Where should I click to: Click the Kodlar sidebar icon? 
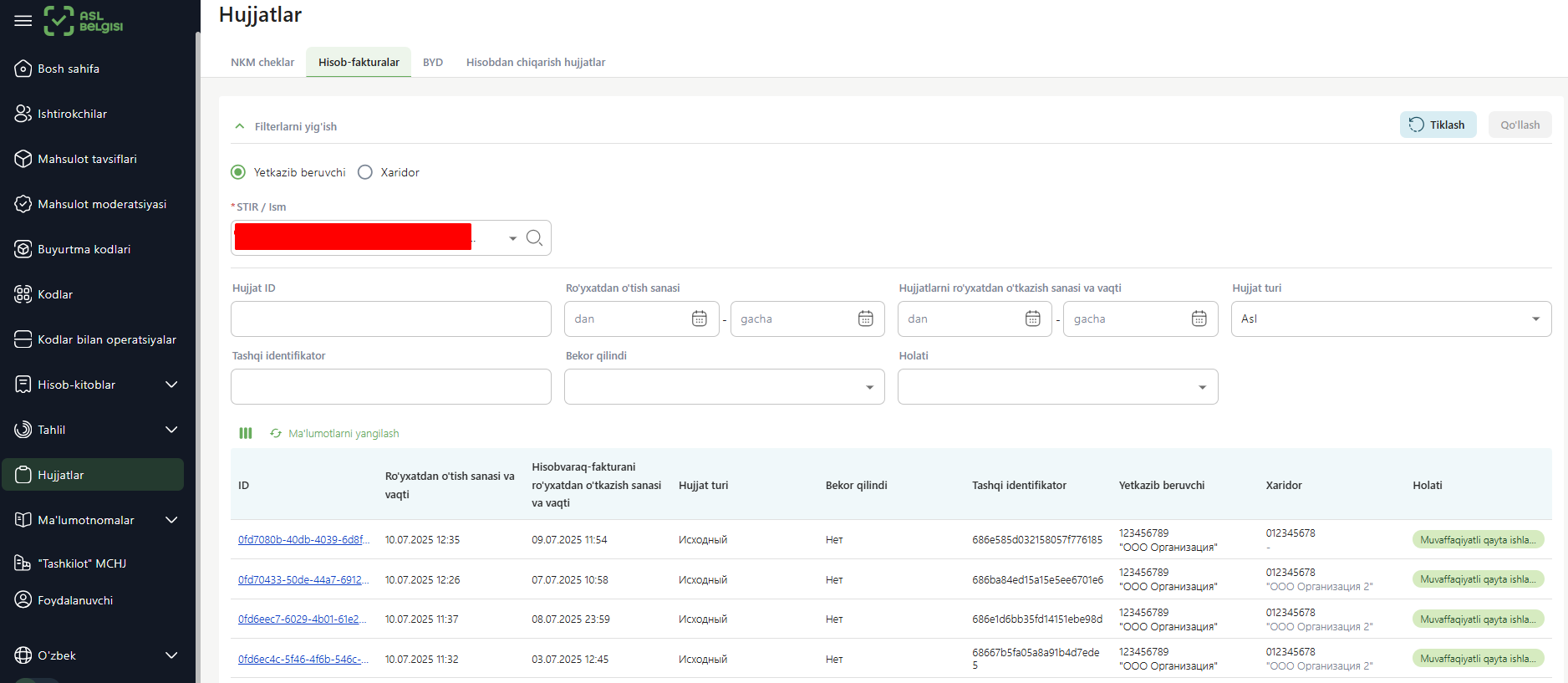[x=23, y=294]
